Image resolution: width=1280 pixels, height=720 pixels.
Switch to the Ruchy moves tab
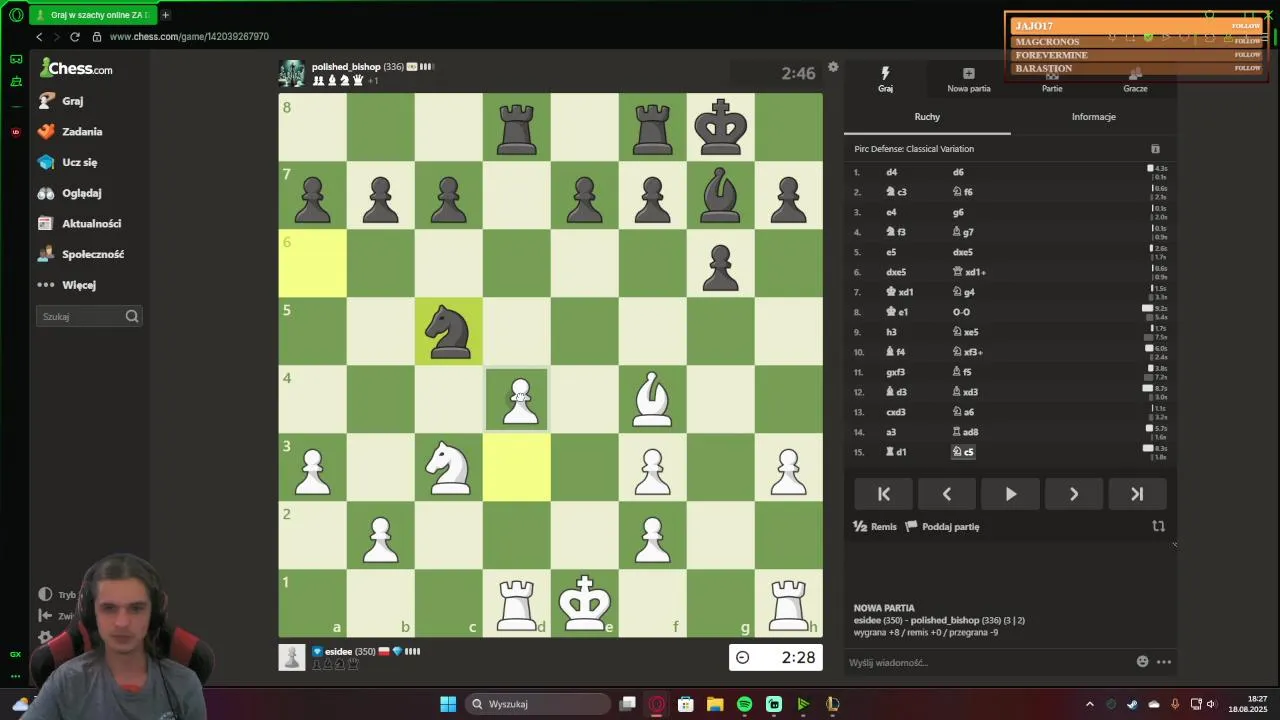pyautogui.click(x=927, y=117)
